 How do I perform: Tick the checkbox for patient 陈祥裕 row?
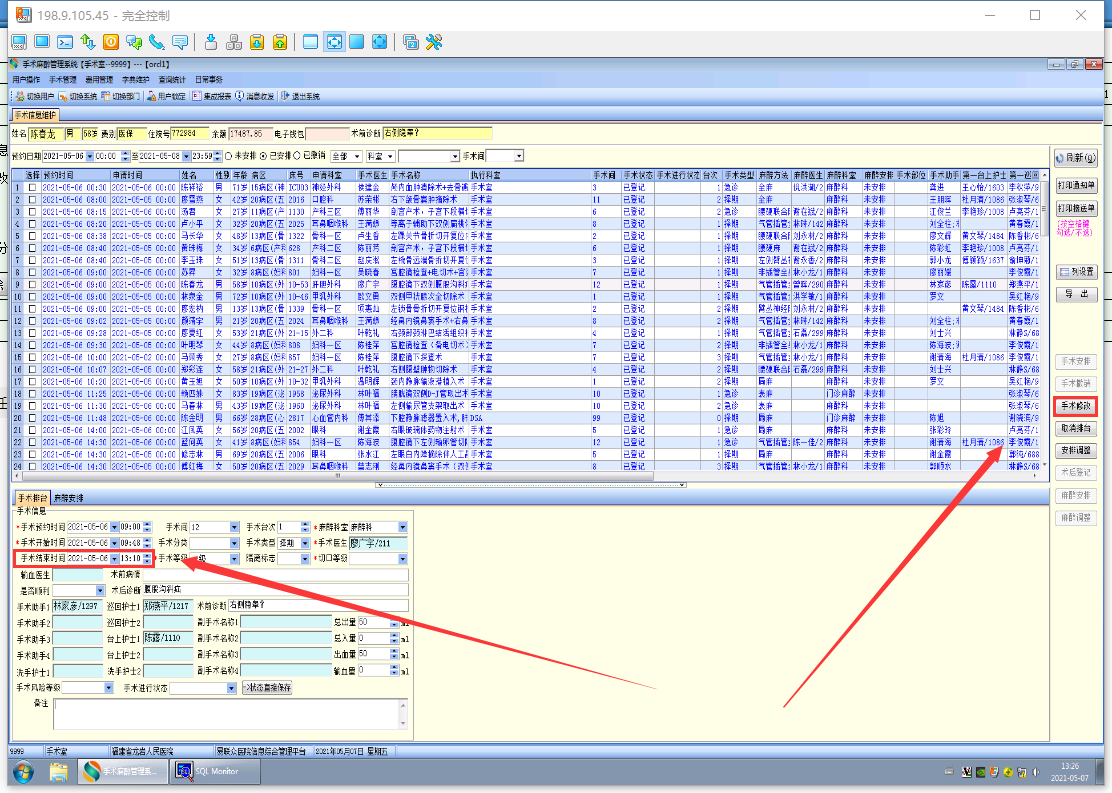pyautogui.click(x=33, y=188)
